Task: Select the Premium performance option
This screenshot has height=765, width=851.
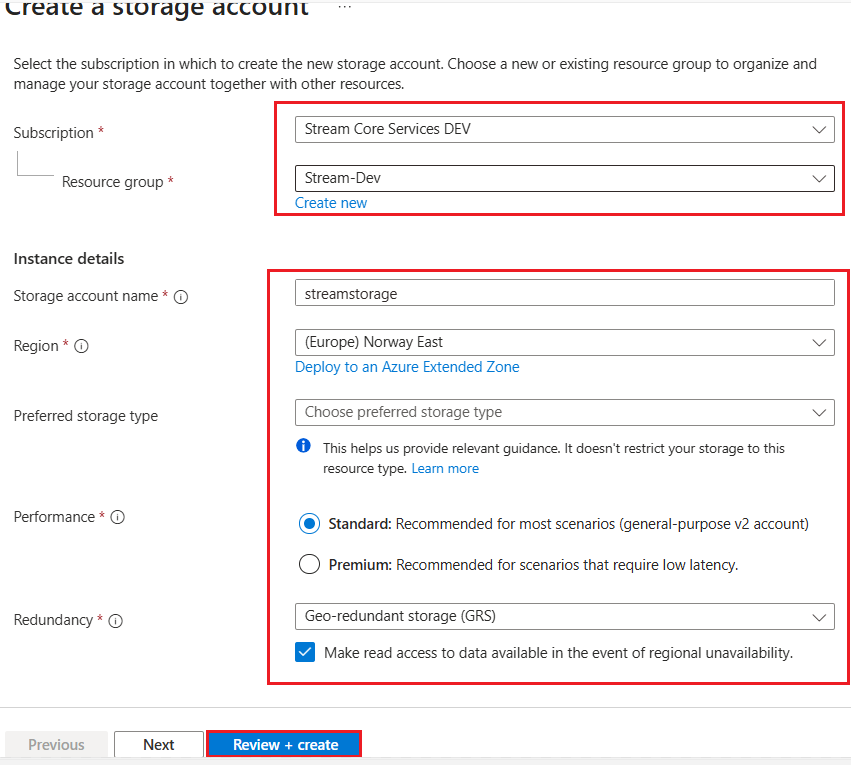Action: point(310,565)
